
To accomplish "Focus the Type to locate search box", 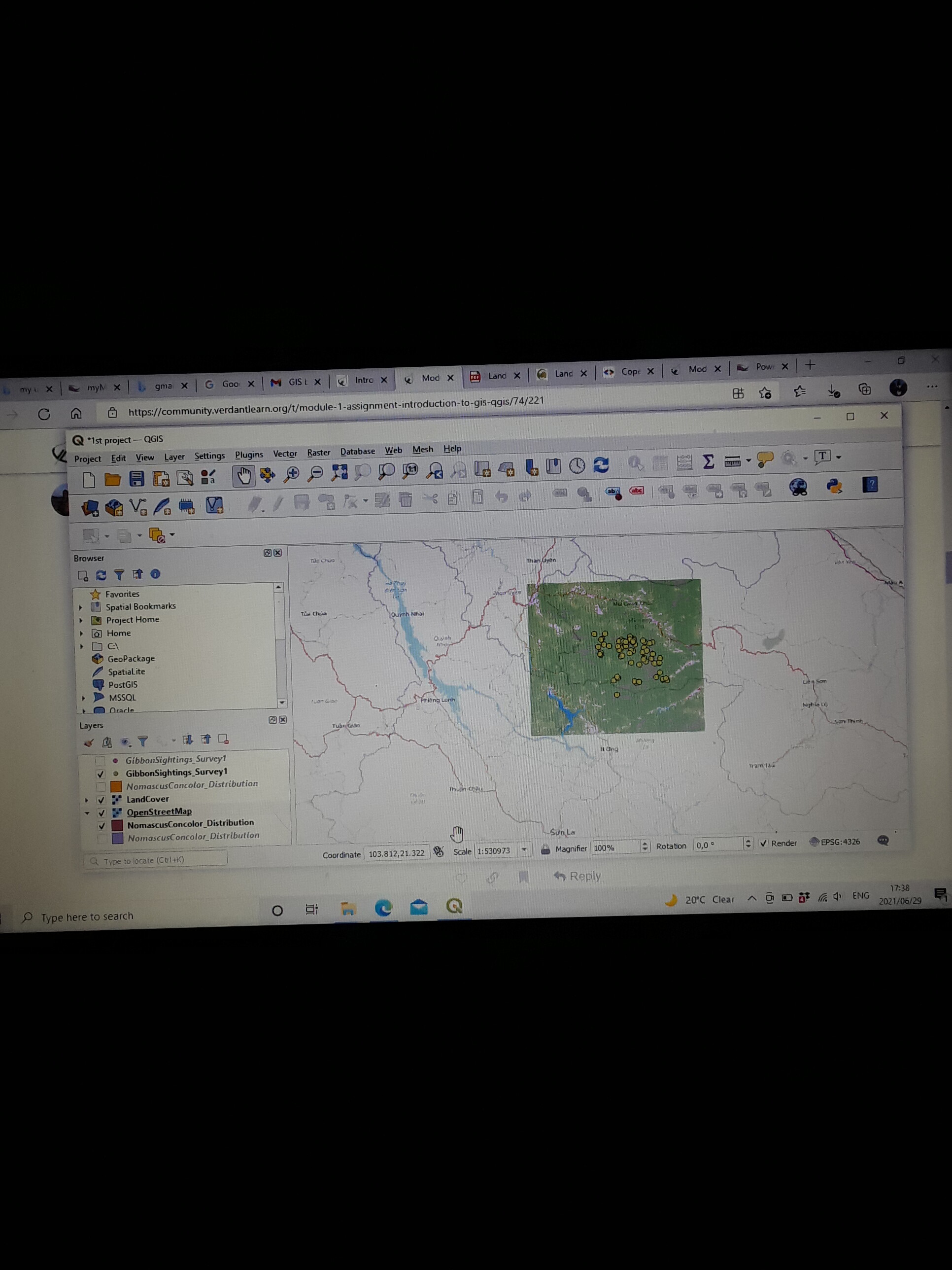I will coord(156,861).
